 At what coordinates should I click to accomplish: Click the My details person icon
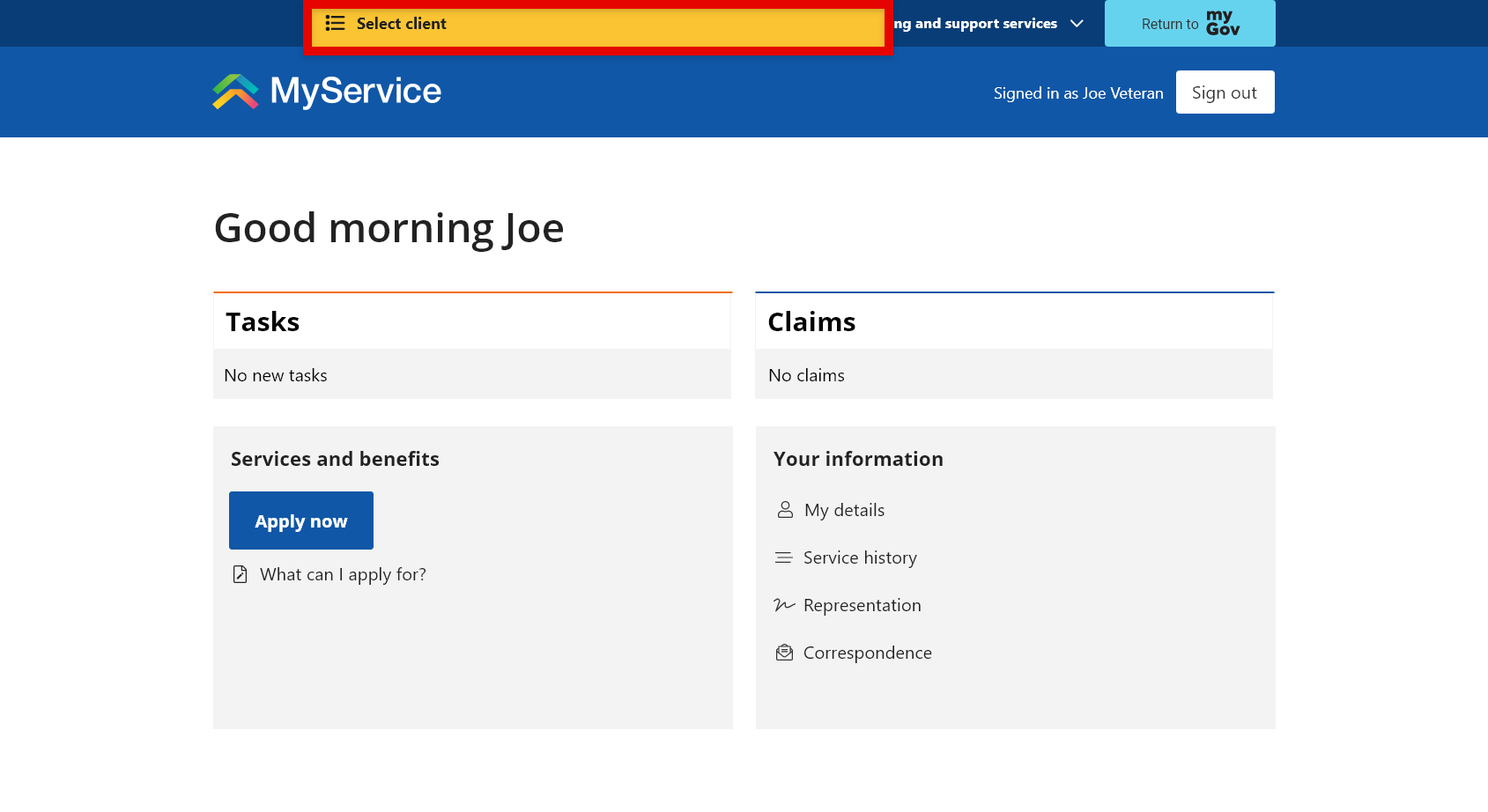783,509
